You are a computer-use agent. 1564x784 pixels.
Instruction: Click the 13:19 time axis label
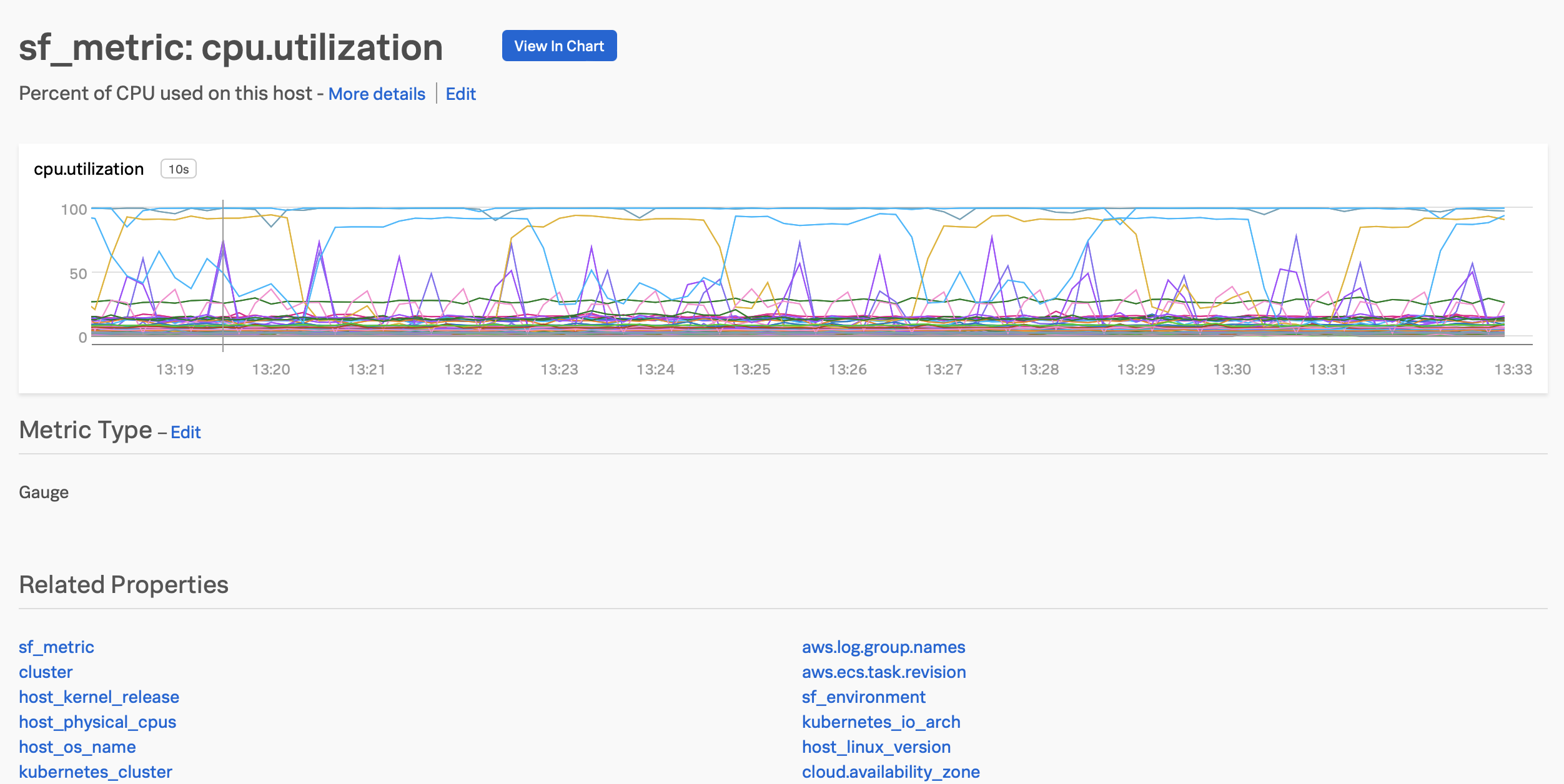coord(175,369)
